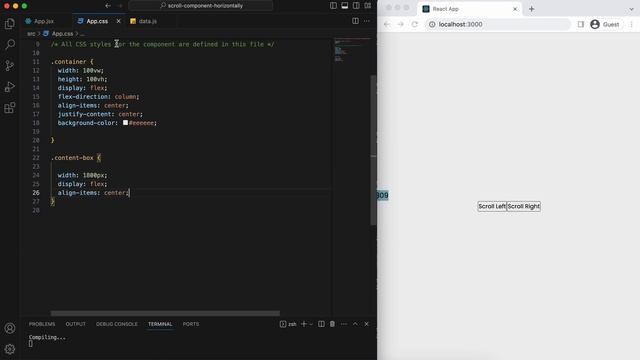Select the Terminal panel tab
640x360 pixels.
point(160,324)
